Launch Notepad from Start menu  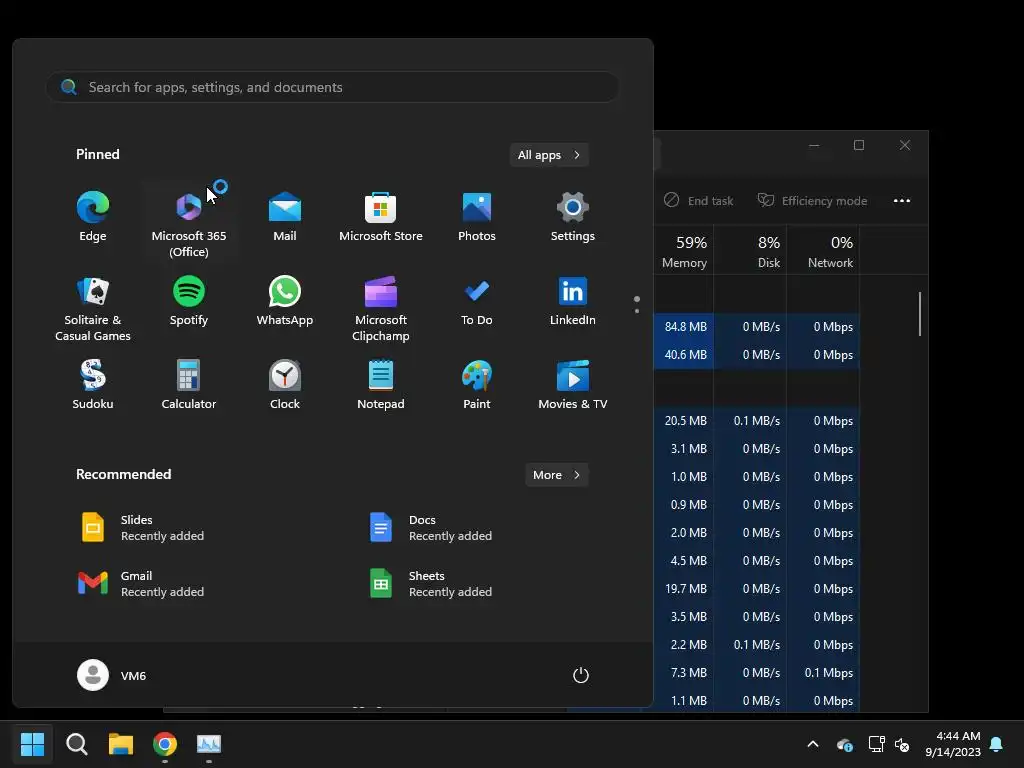pyautogui.click(x=381, y=385)
